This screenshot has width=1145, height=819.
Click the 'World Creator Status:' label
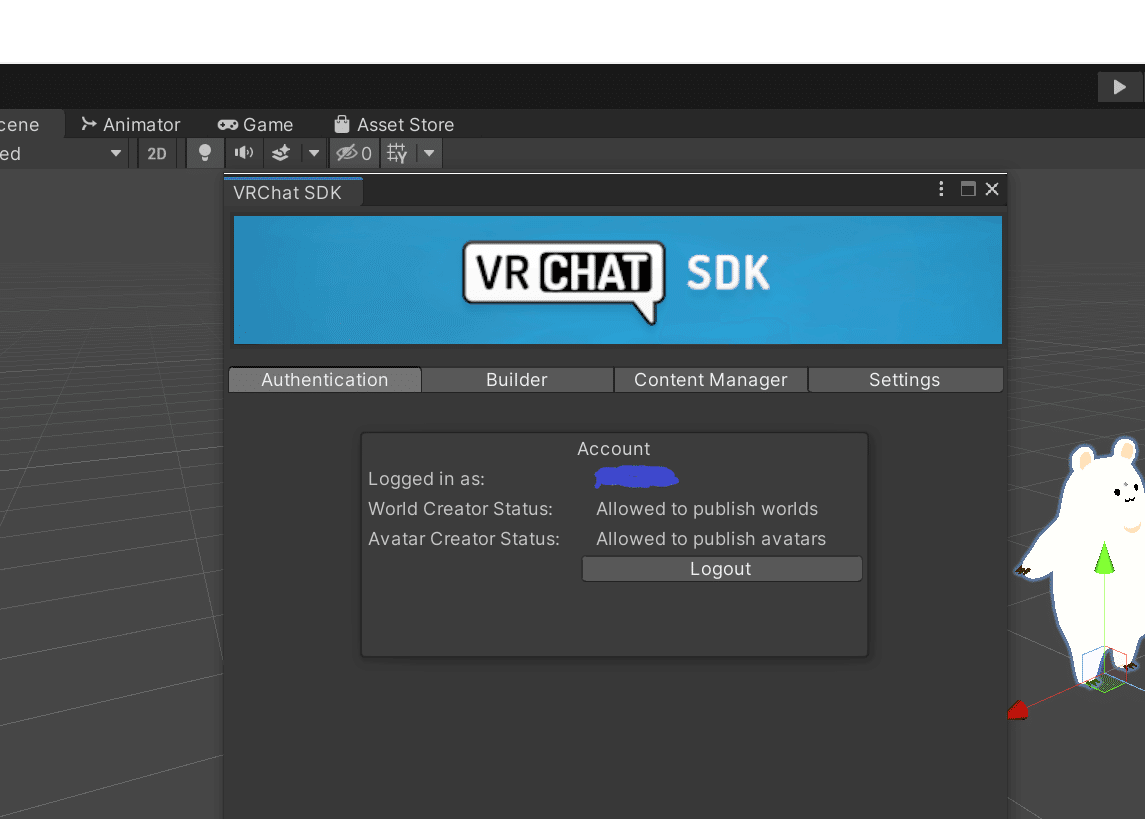point(460,509)
